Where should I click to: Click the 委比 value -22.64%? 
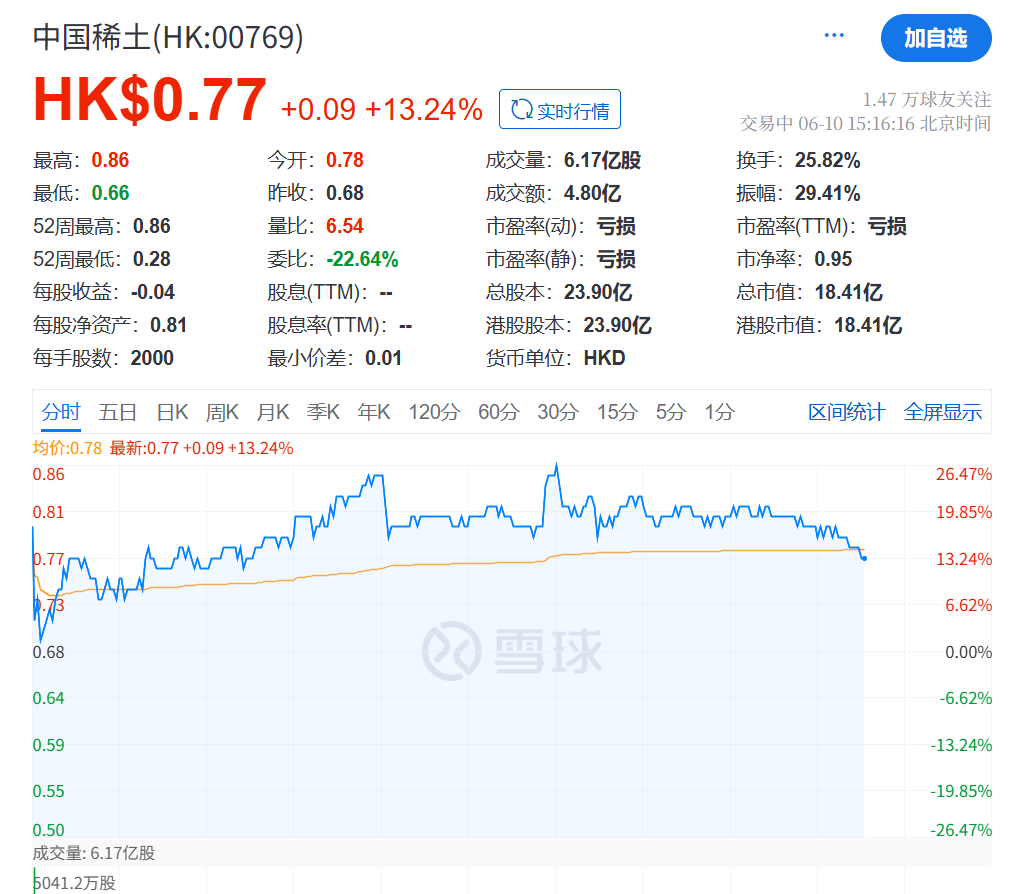point(362,259)
